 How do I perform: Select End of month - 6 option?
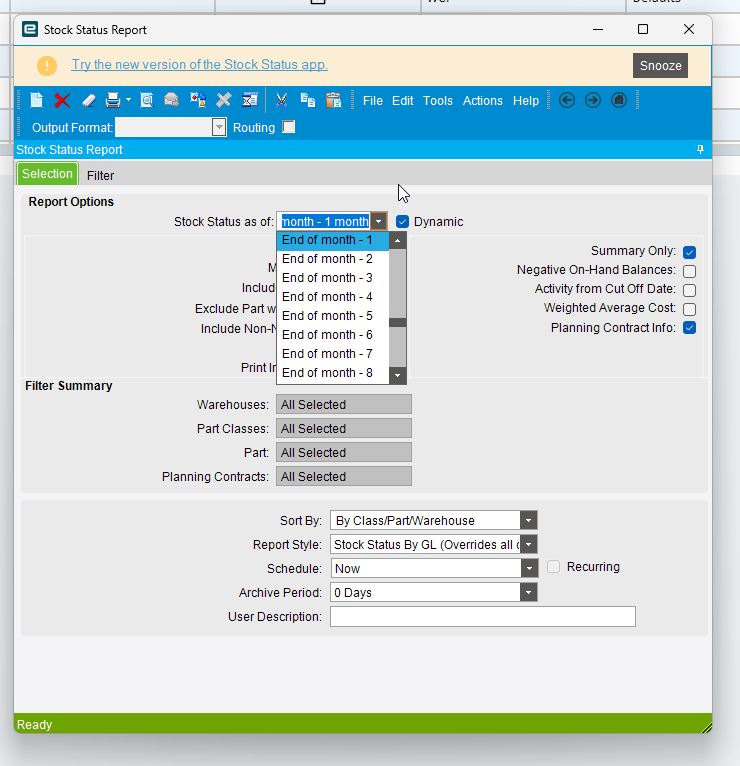[333, 335]
